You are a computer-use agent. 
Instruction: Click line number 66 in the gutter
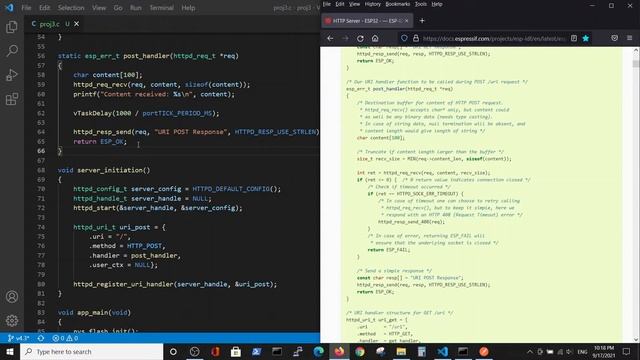click(x=41, y=151)
